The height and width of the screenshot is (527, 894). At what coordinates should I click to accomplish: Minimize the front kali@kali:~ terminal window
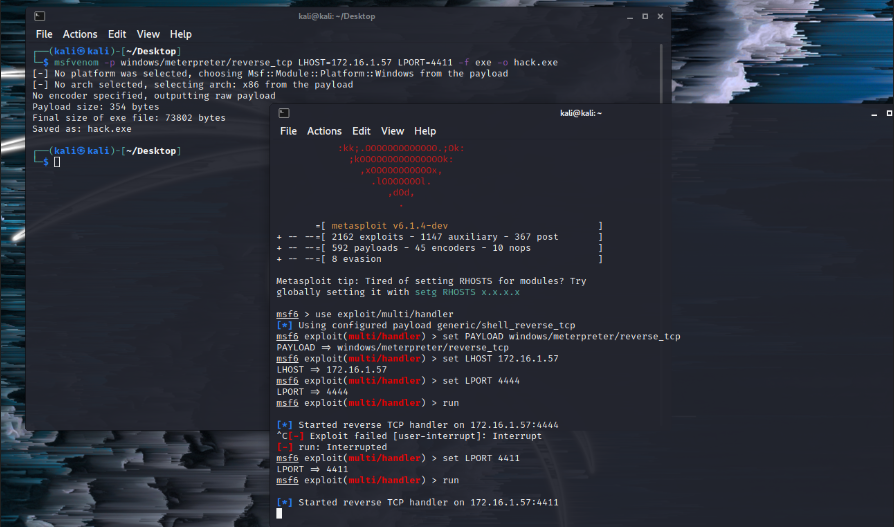[874, 113]
